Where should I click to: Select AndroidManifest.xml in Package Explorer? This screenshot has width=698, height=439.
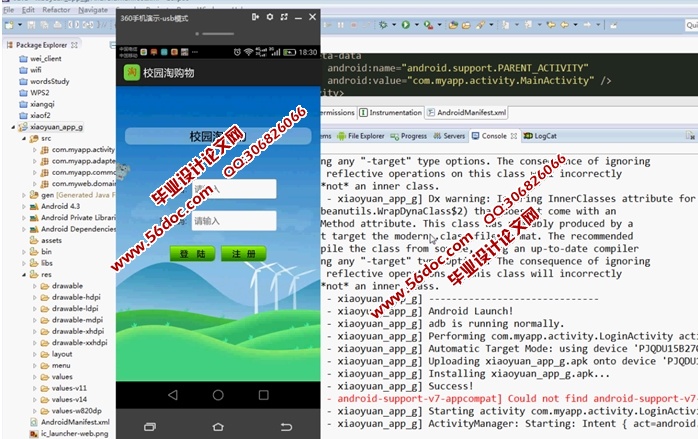tap(70, 422)
